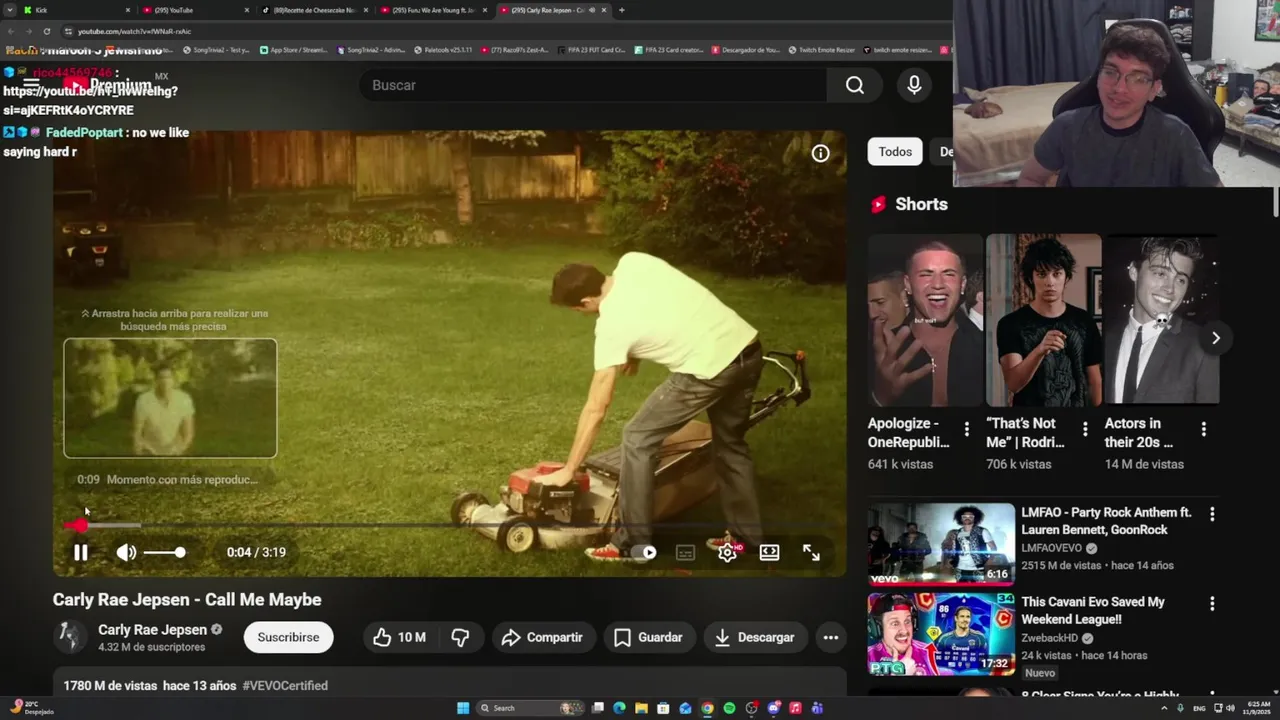Show next Shorts with the right chevron
This screenshot has width=1280, height=720.
tap(1215, 338)
